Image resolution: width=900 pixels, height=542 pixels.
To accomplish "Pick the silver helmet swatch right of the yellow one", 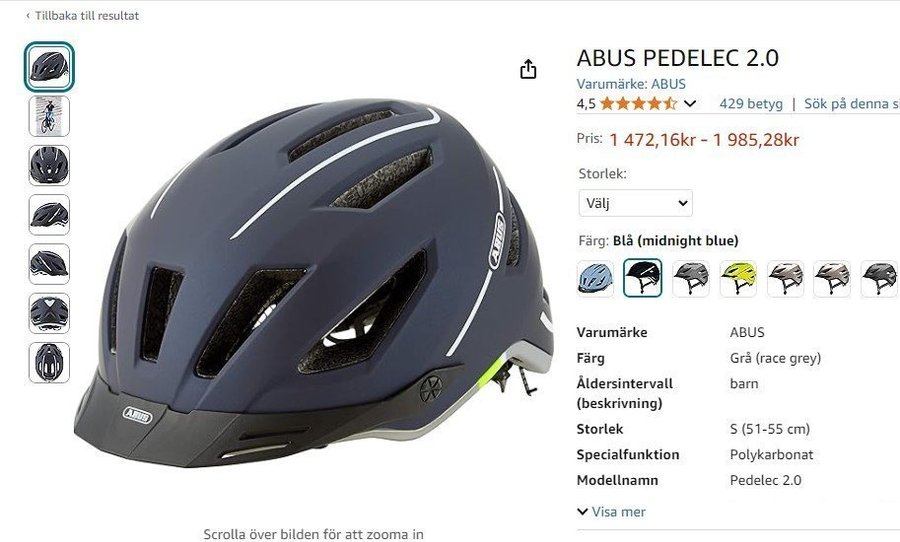I will coord(785,278).
